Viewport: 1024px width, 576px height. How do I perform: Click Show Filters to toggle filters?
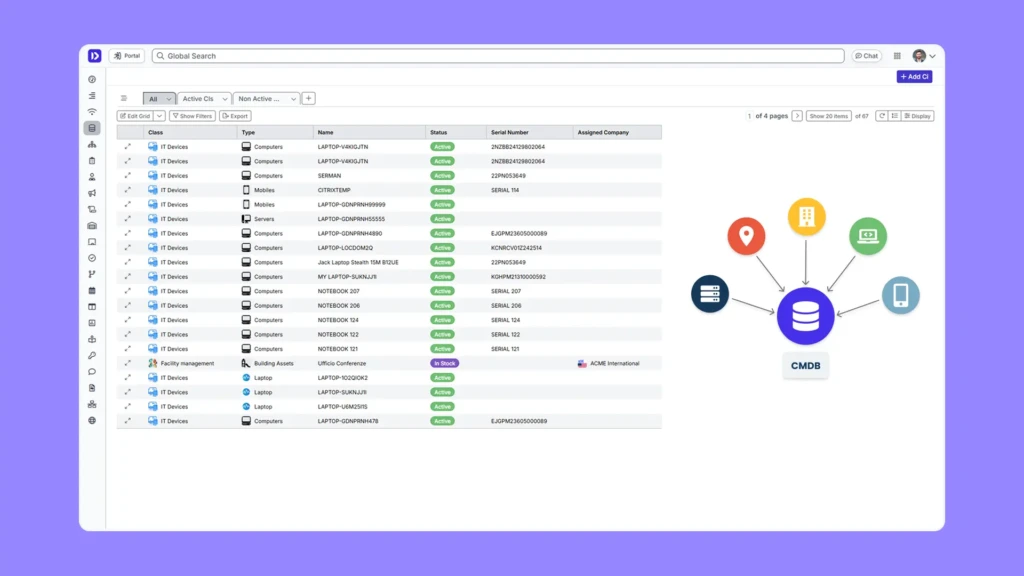pos(191,116)
